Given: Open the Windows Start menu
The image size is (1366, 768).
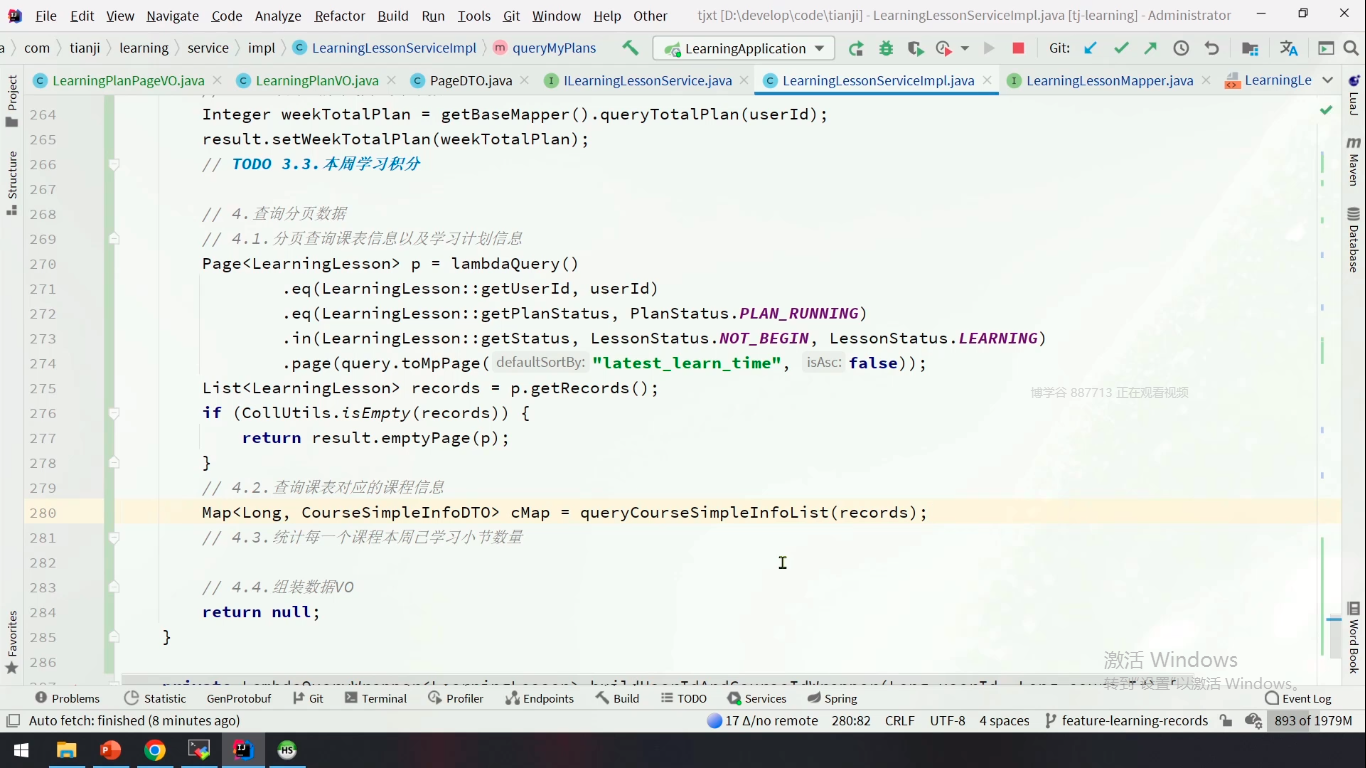Looking at the screenshot, I should click(x=20, y=750).
